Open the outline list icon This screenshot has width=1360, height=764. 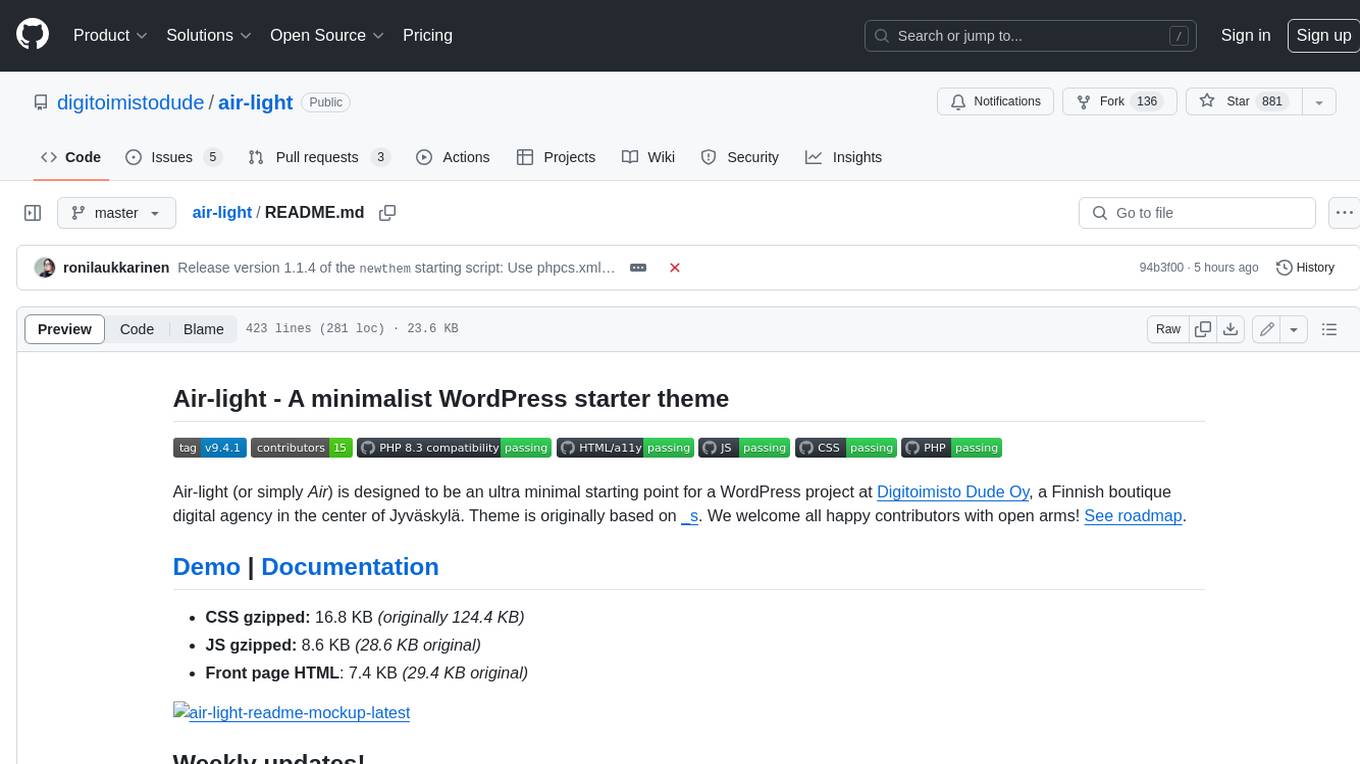pos(1329,329)
